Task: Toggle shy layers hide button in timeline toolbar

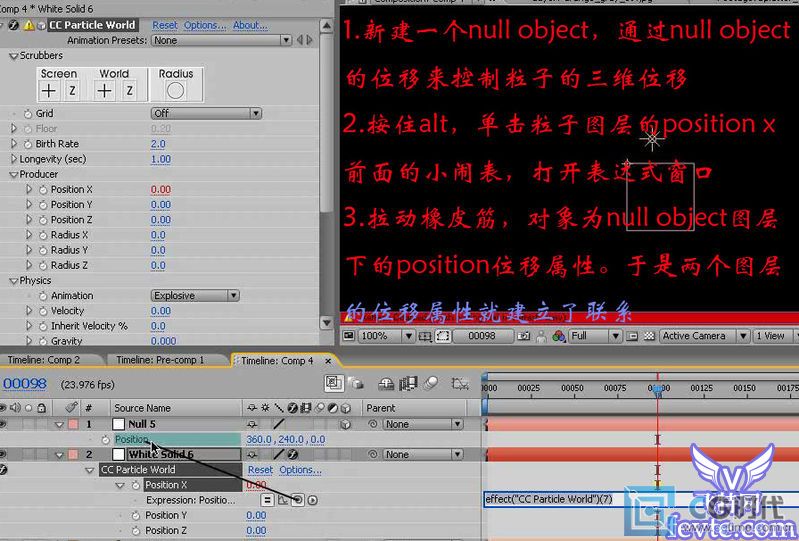Action: (x=386, y=384)
